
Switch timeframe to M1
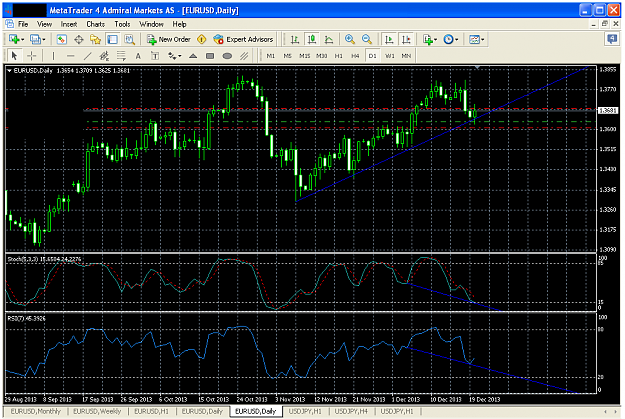click(271, 56)
